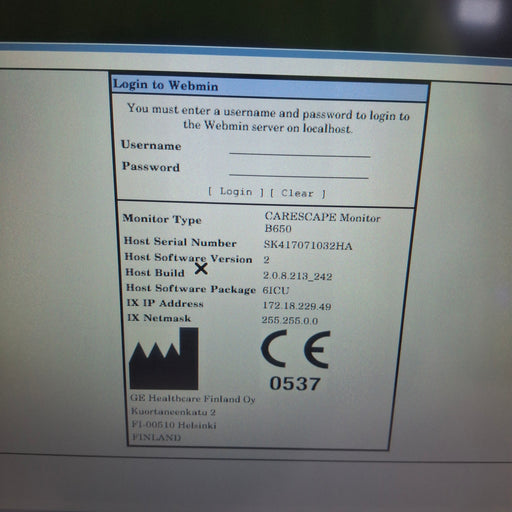The height and width of the screenshot is (512, 512).
Task: Click the 'IX Netmask' label
Action: tap(159, 318)
